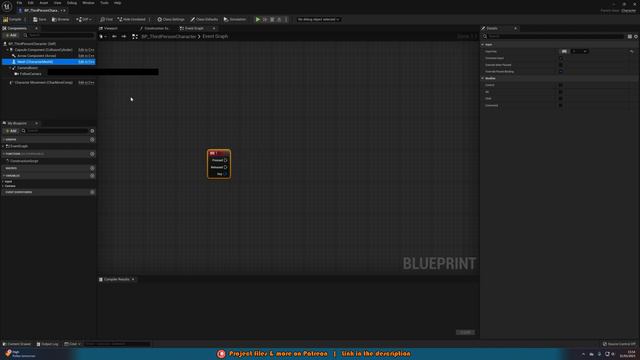Viewport: 640px width, 360px height.
Task: Open Class Defaults
Action: (x=204, y=19)
